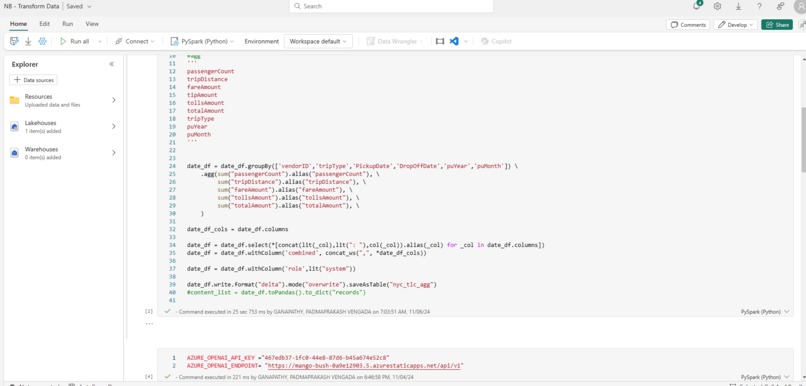806x386 pixels.
Task: Open the Connect dropdown
Action: tap(135, 41)
